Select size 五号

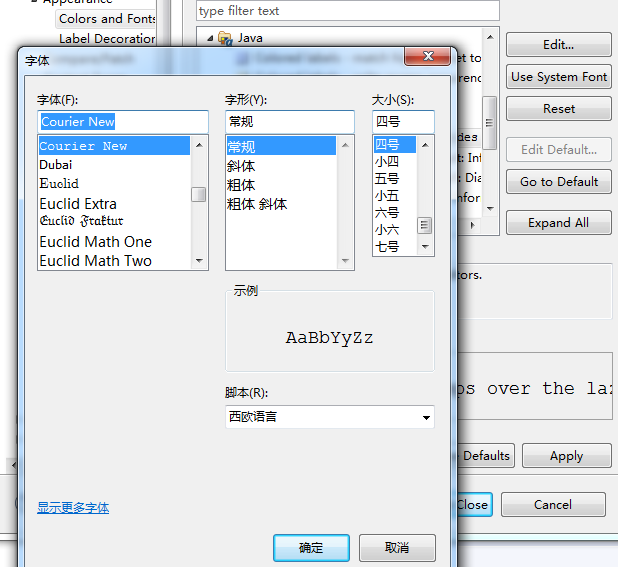tap(395, 178)
